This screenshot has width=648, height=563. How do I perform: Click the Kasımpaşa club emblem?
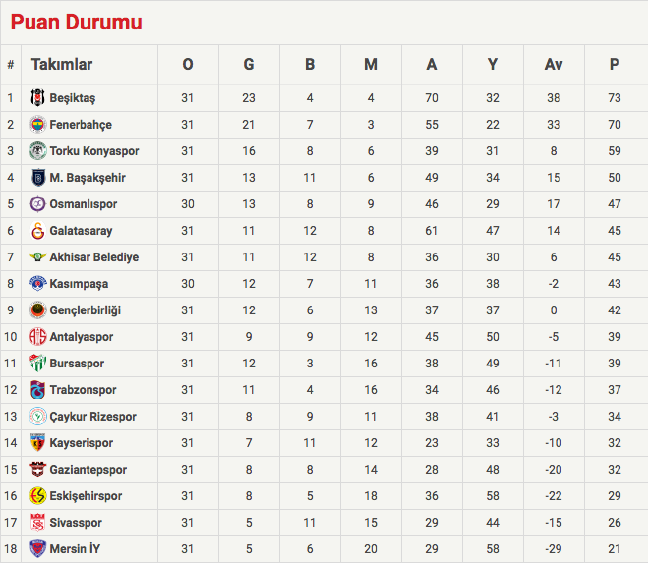37,284
